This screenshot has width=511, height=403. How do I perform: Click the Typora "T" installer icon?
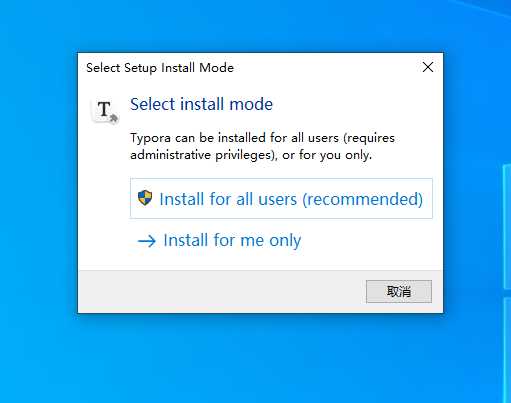click(105, 110)
